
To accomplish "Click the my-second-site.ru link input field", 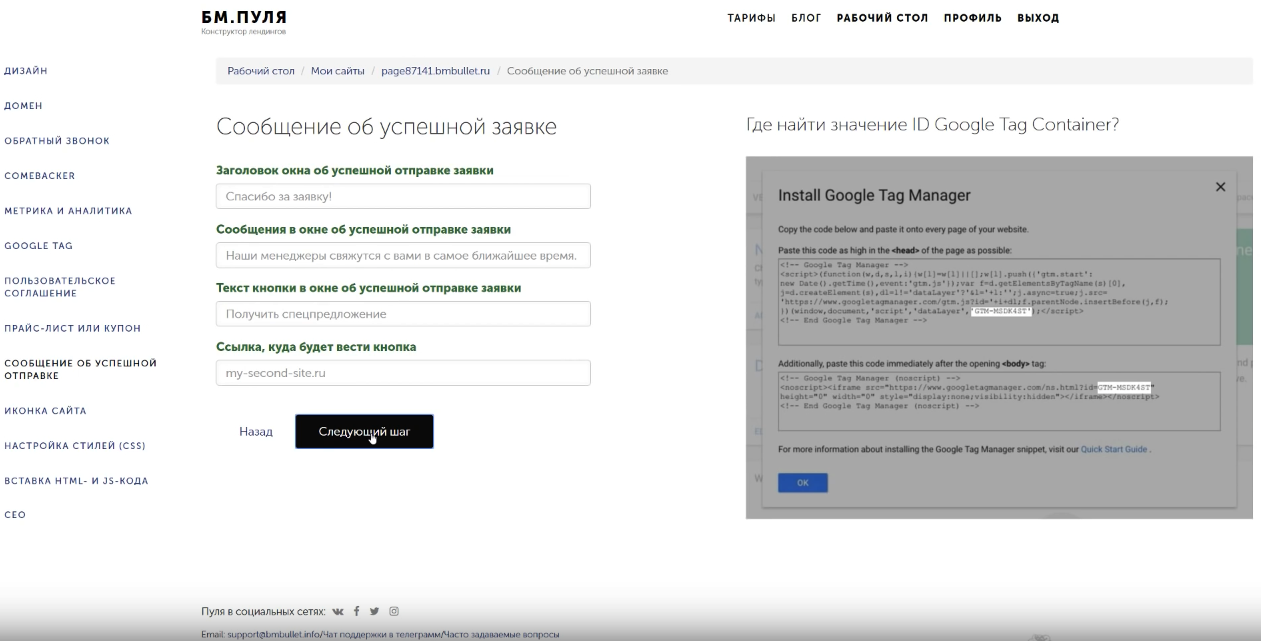I will point(403,373).
